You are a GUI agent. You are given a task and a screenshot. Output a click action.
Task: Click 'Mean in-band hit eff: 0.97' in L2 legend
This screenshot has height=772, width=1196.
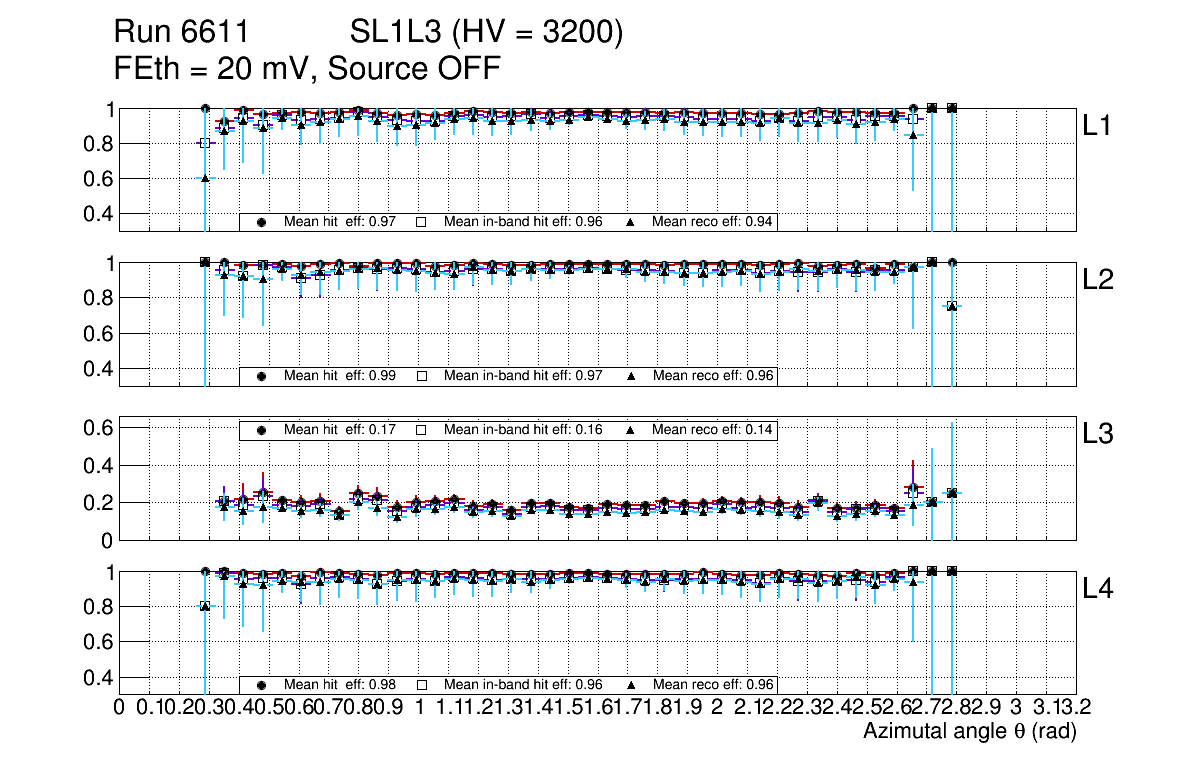tap(523, 376)
